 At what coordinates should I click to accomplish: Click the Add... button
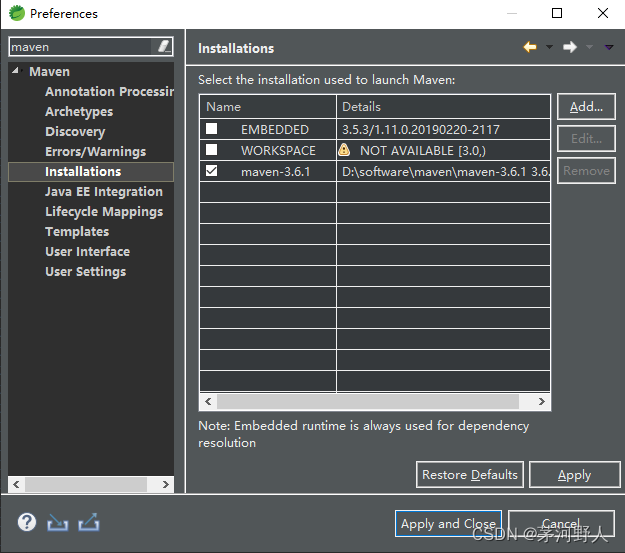pos(586,107)
